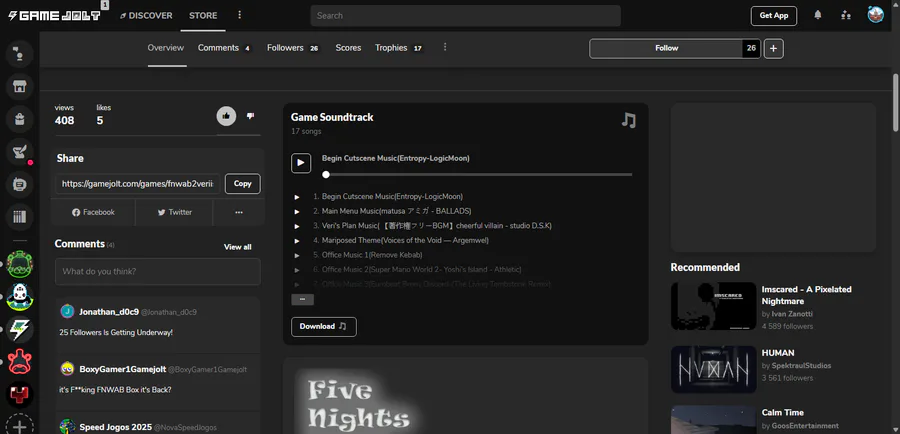Open friend requests icon in top bar
This screenshot has width=900, height=434.
[845, 16]
